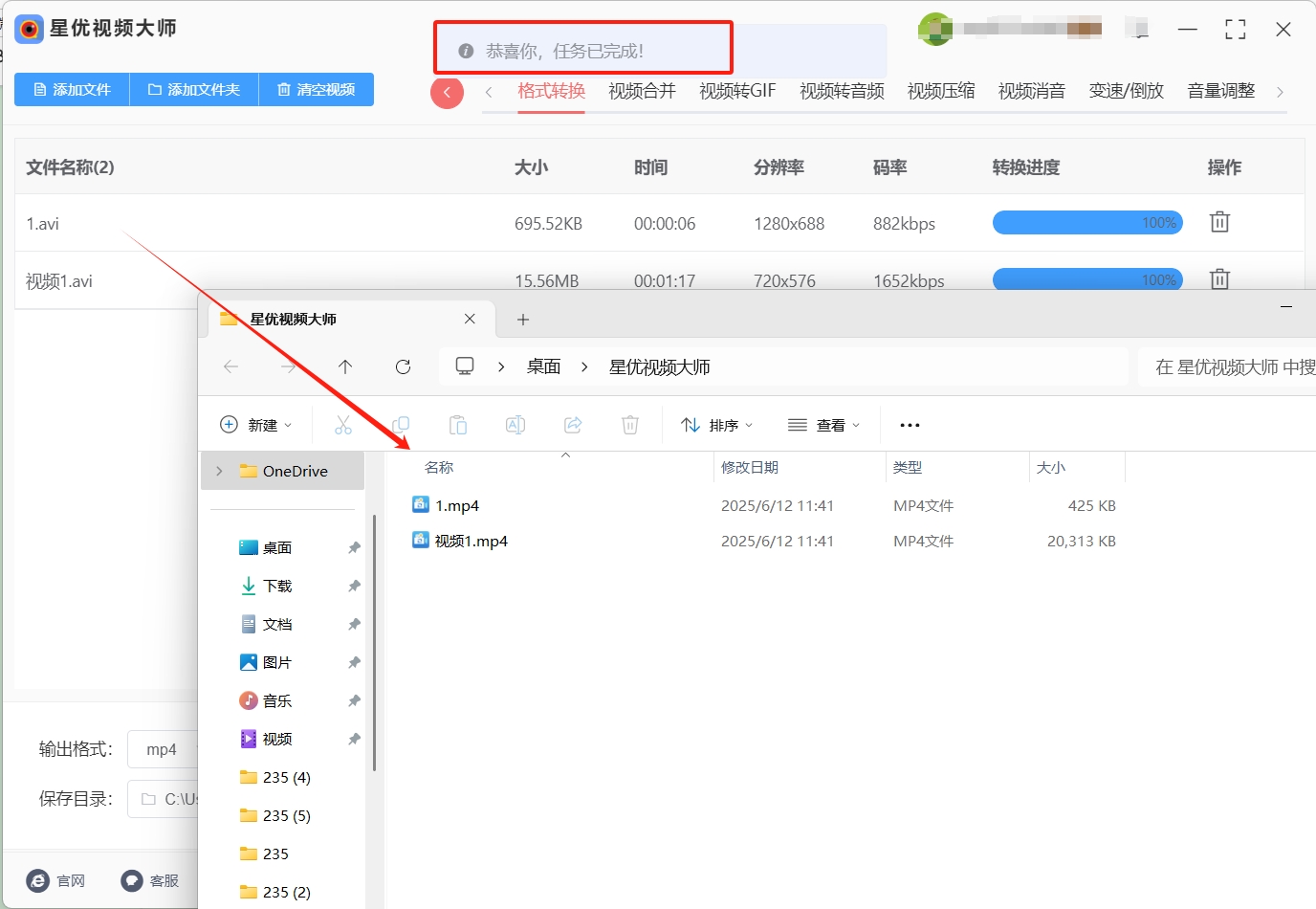This screenshot has height=909, width=1316.
Task: Open the 235 (4) folder in the sidebar
Action: tap(286, 777)
